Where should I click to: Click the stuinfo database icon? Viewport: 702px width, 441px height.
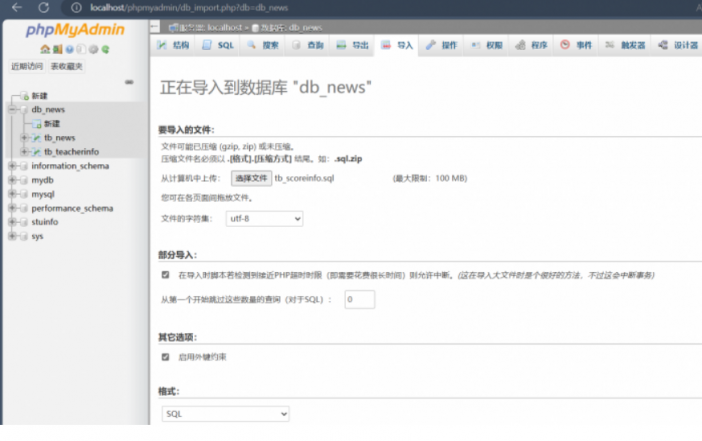[24, 222]
